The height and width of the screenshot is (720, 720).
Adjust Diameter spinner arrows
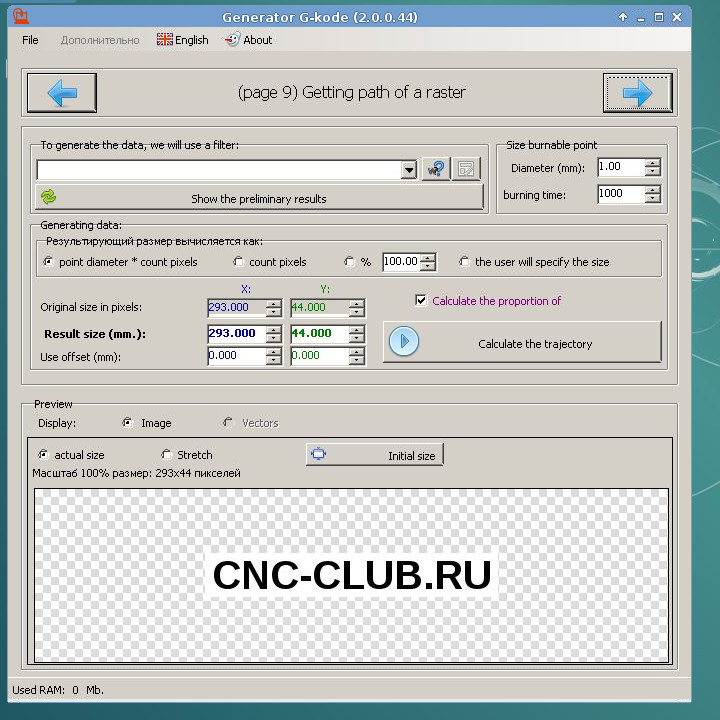point(652,167)
